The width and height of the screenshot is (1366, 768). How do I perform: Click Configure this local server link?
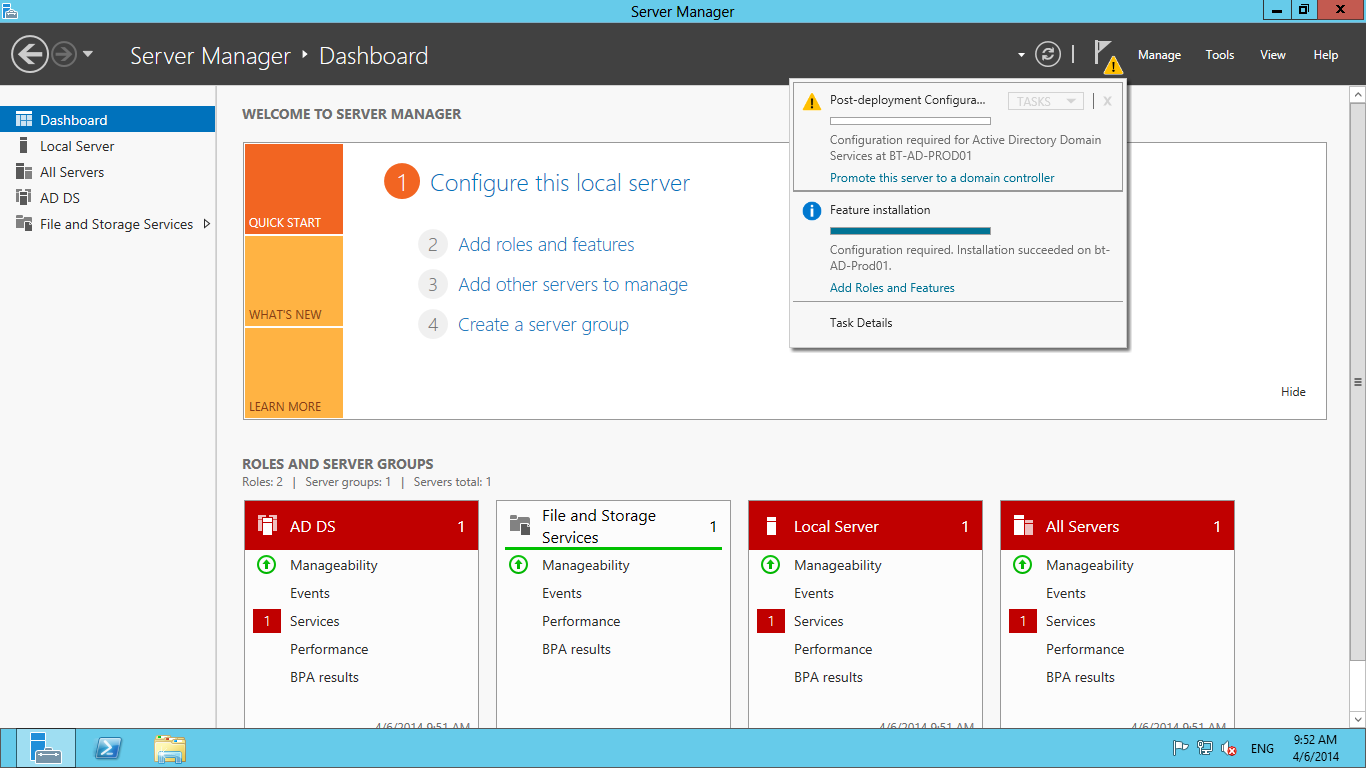point(560,183)
